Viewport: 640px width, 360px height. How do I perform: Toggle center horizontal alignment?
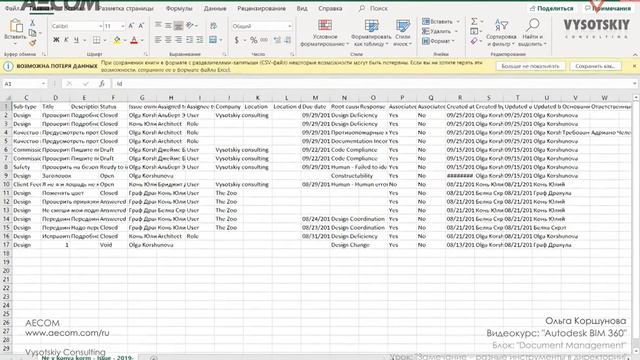[x=168, y=40]
